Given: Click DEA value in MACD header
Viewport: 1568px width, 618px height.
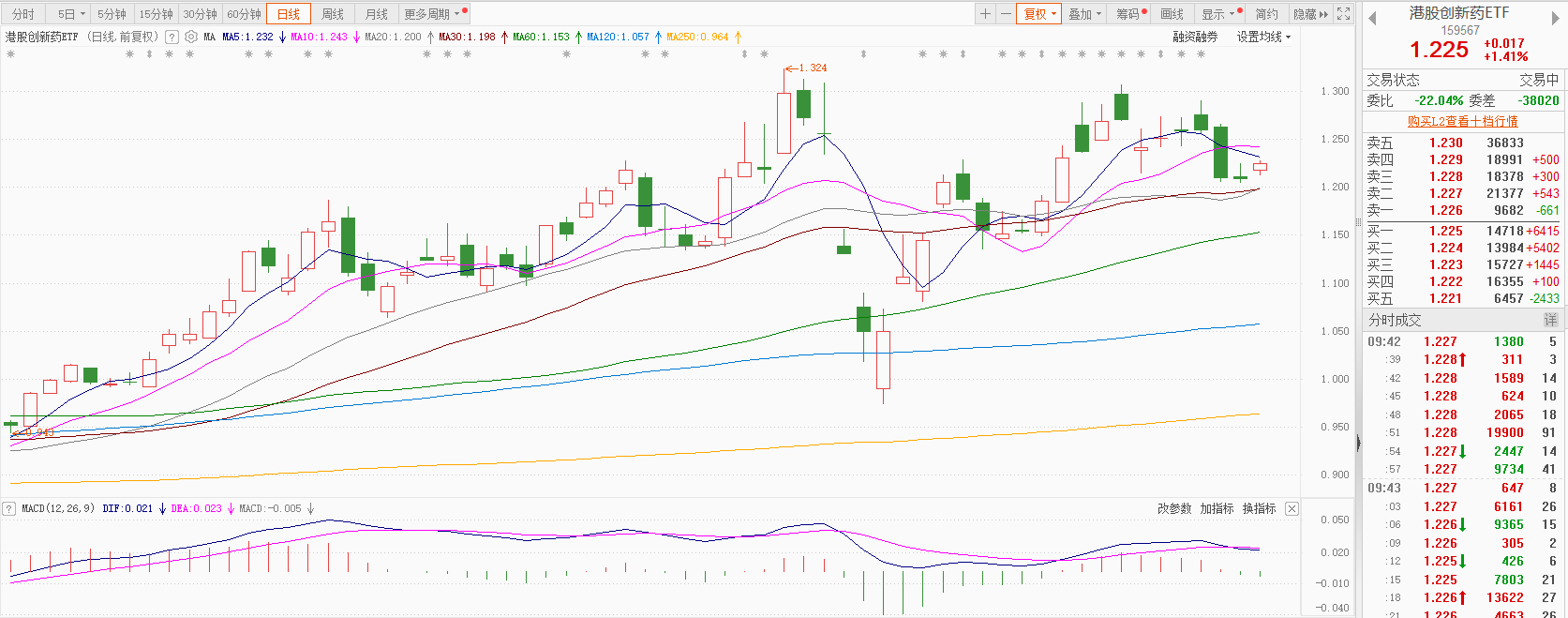Looking at the screenshot, I should [196, 508].
